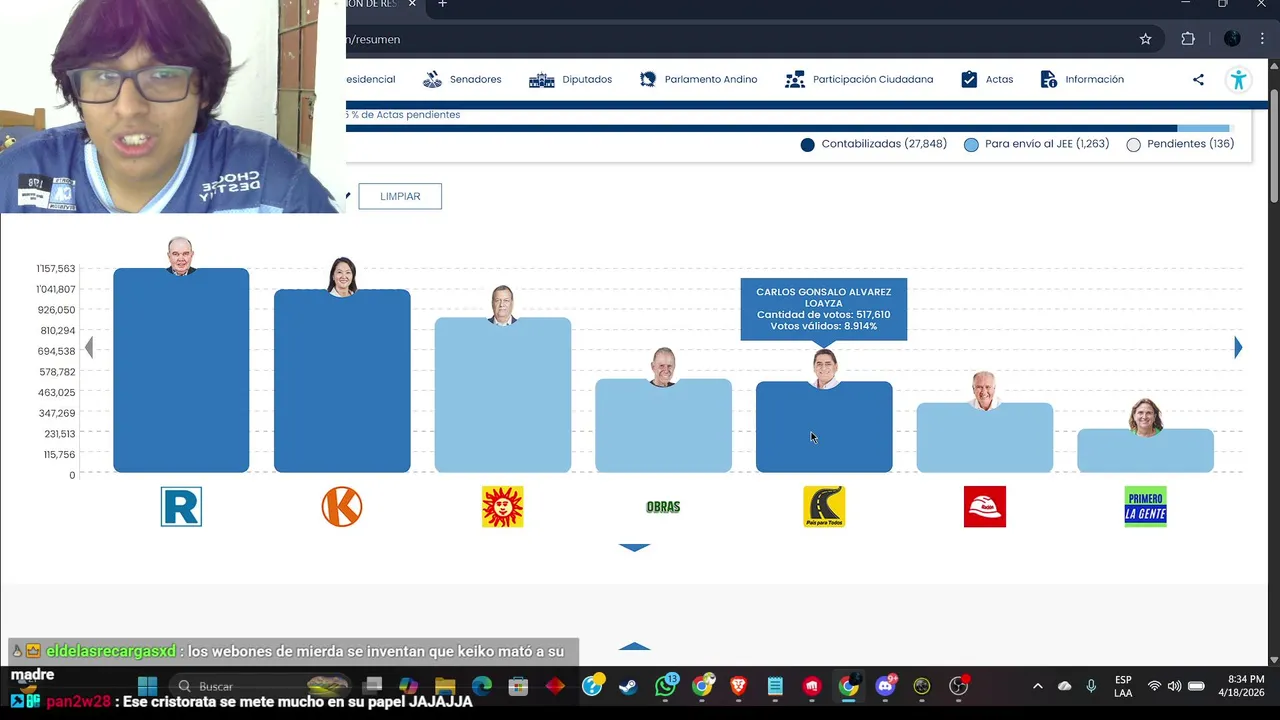Open Brave browser from the taskbar
The width and height of the screenshot is (1280, 720).
[738, 686]
